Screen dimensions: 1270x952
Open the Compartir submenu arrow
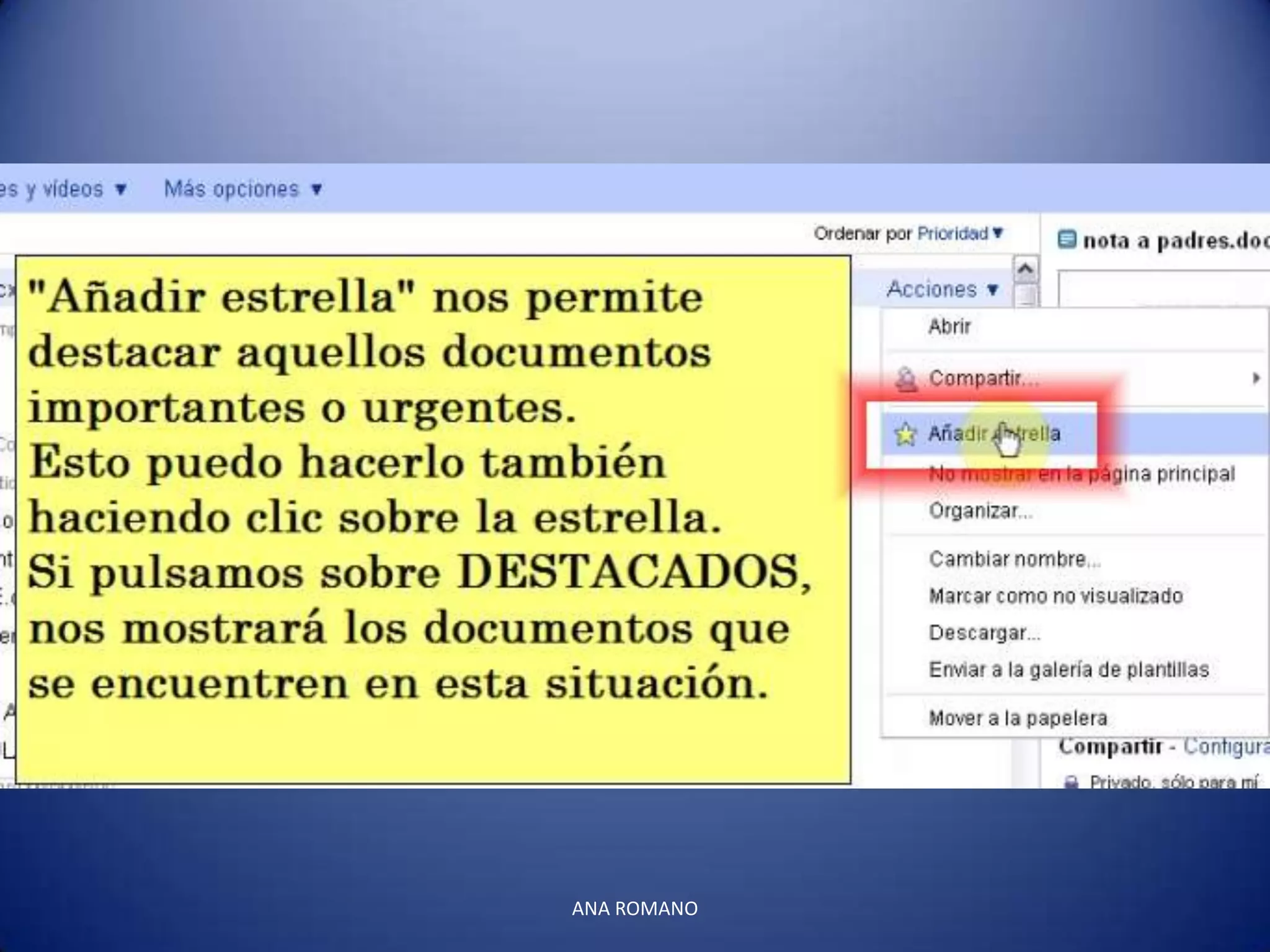[1256, 378]
